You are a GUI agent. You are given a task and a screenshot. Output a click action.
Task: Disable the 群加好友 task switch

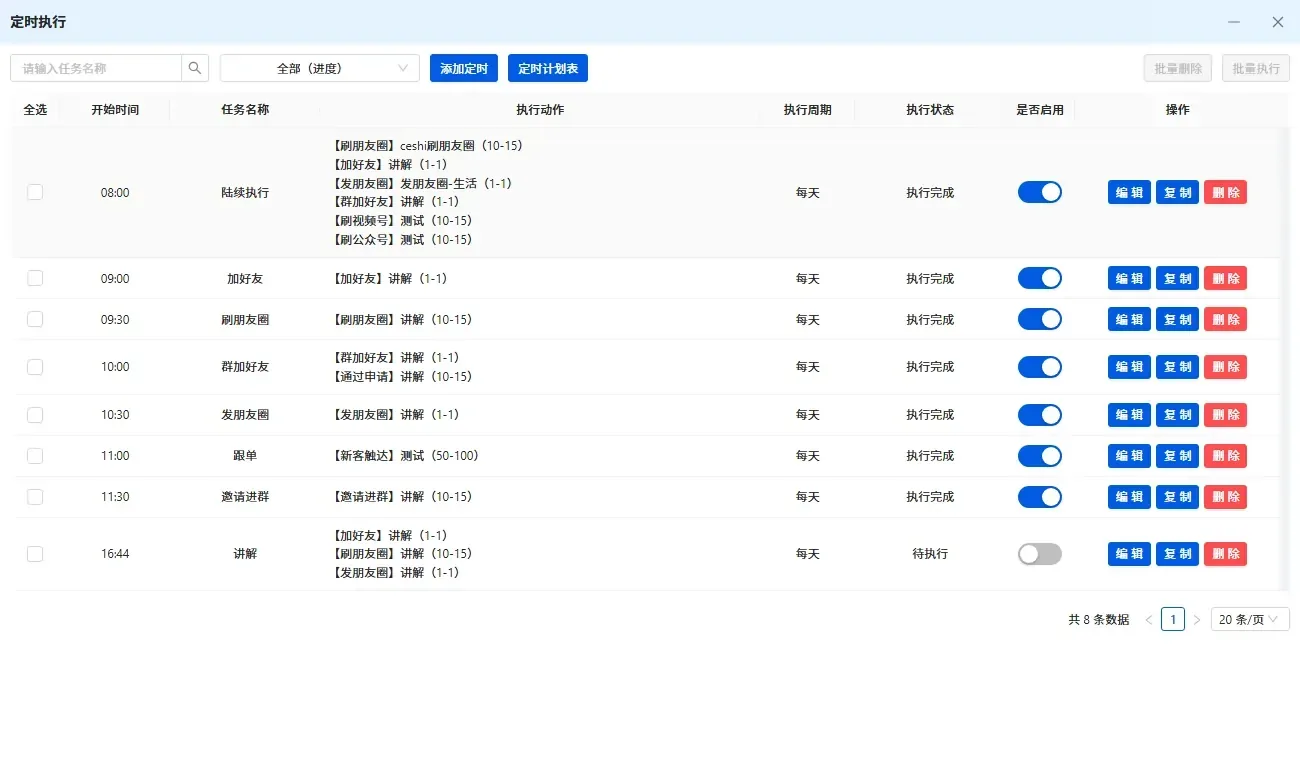[x=1040, y=367]
